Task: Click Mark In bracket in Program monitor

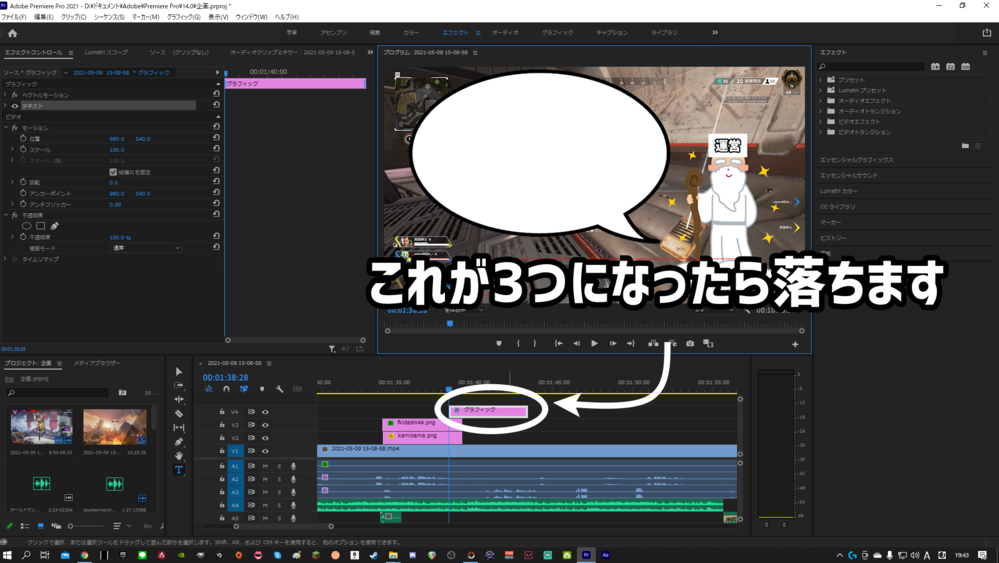Action: (518, 343)
